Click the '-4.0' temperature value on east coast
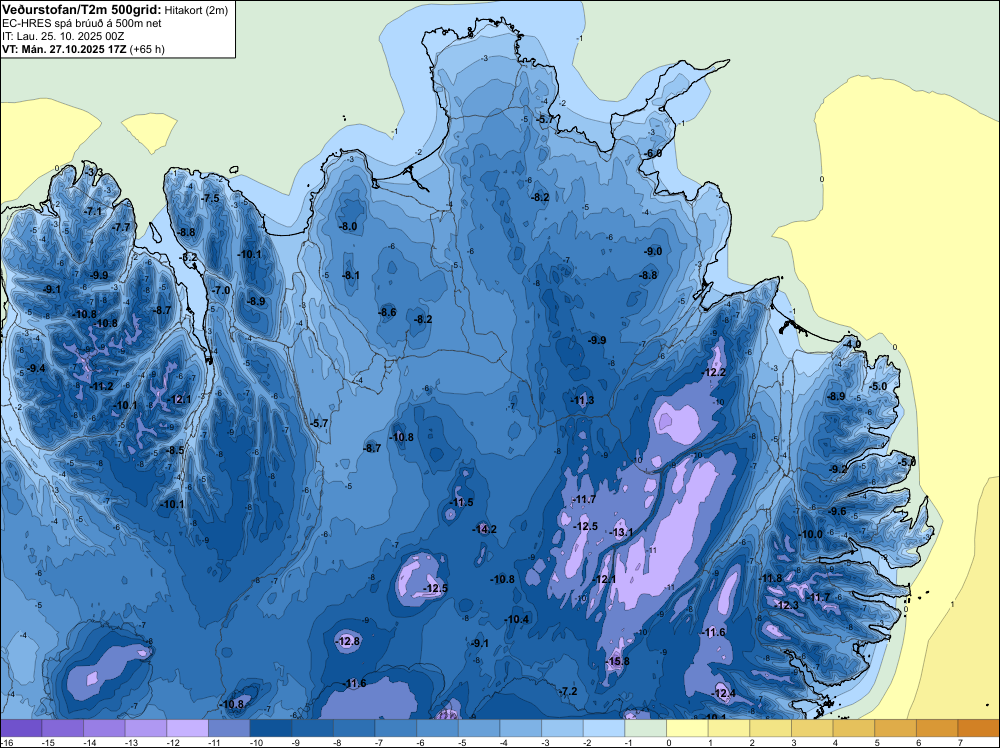 (851, 344)
